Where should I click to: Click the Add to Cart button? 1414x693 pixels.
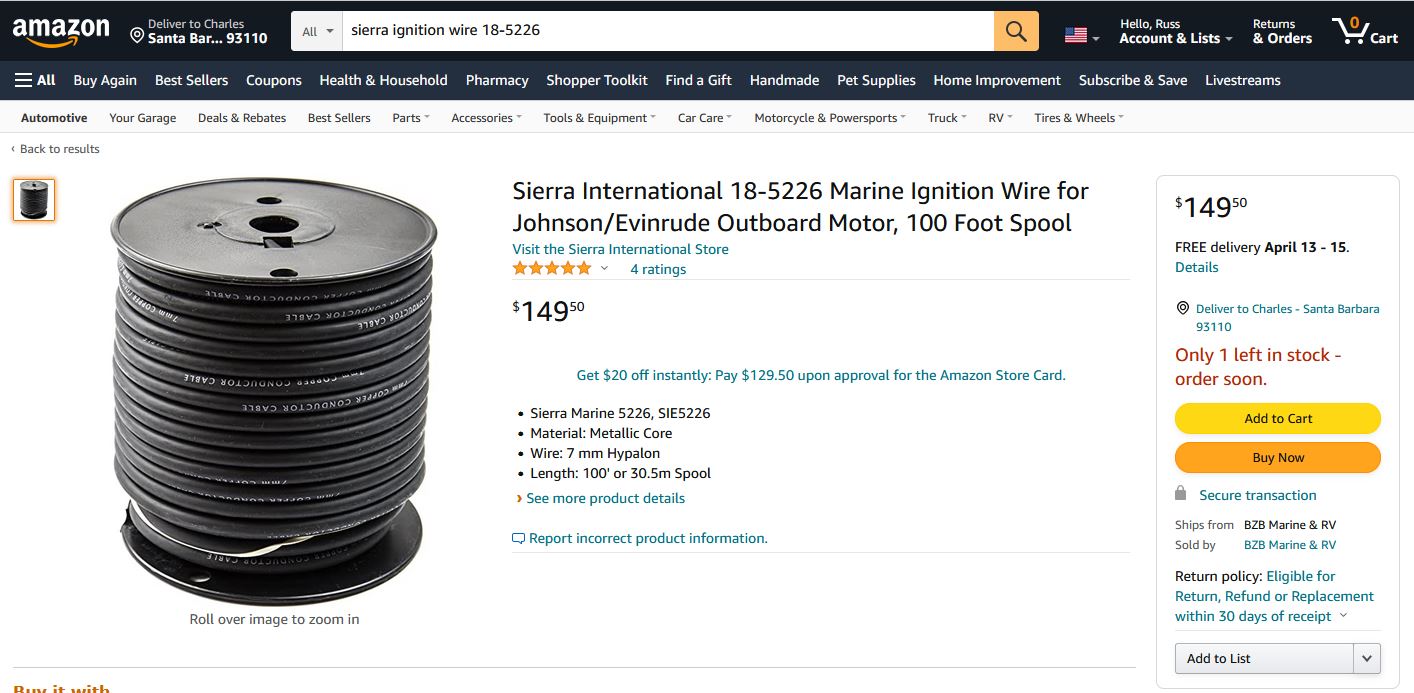[x=1278, y=418]
